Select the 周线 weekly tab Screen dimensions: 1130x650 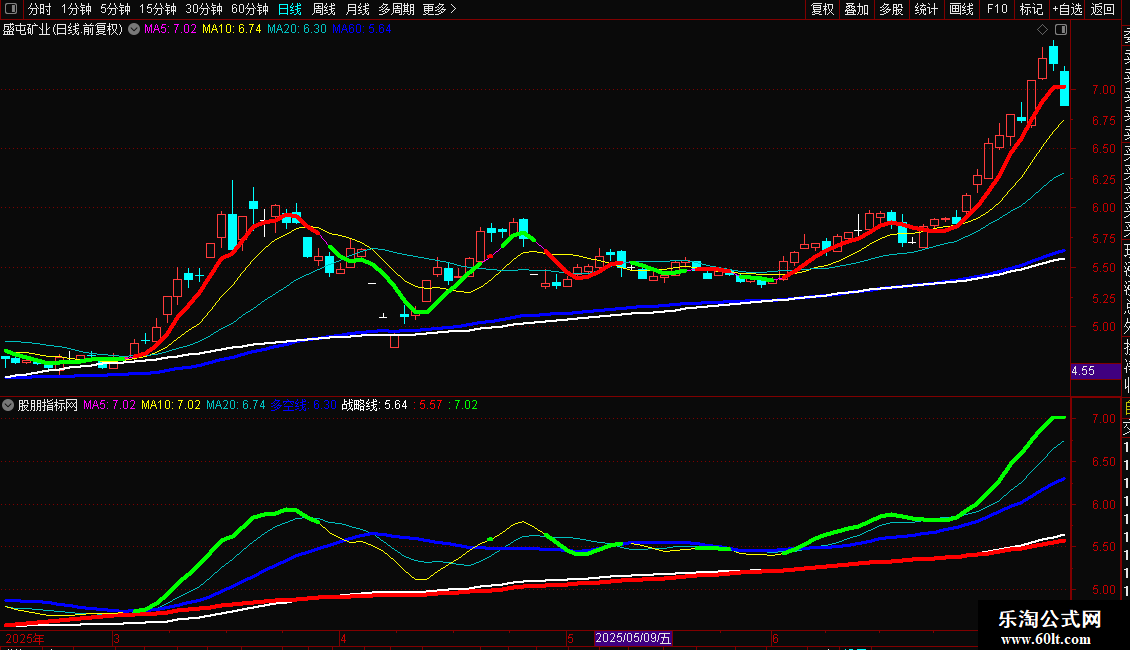point(324,9)
